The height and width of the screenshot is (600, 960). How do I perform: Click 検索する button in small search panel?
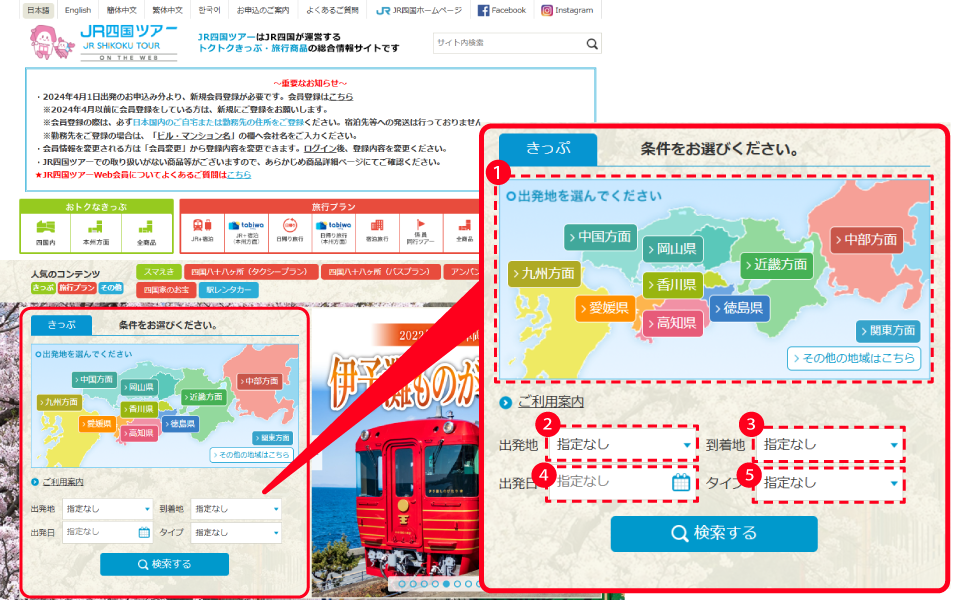(164, 564)
